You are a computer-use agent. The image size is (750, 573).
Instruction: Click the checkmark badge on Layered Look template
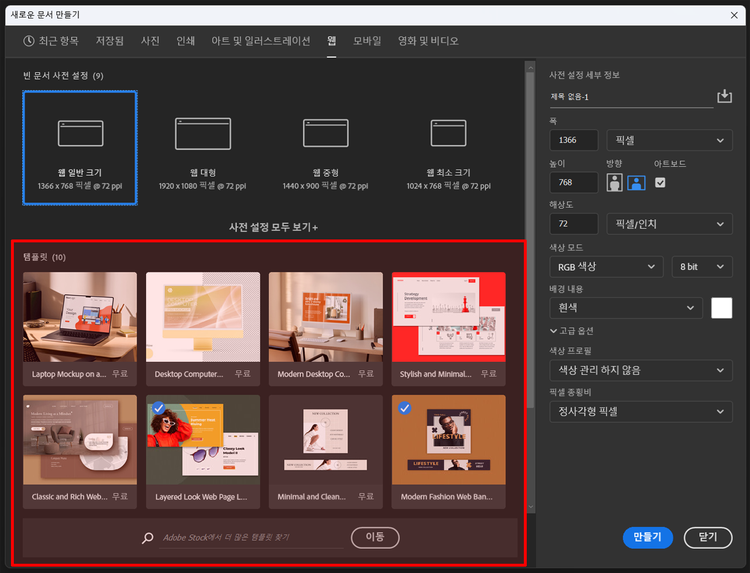[158, 408]
